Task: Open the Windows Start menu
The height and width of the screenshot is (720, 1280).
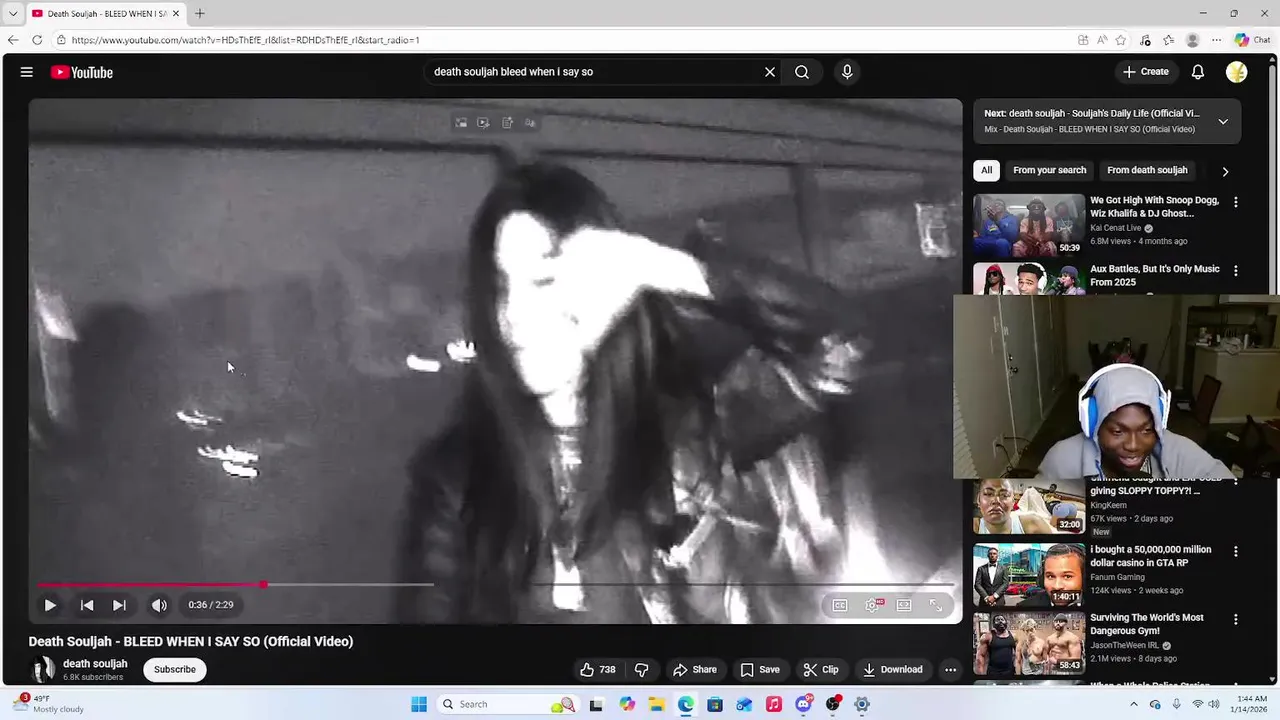Action: (x=419, y=704)
